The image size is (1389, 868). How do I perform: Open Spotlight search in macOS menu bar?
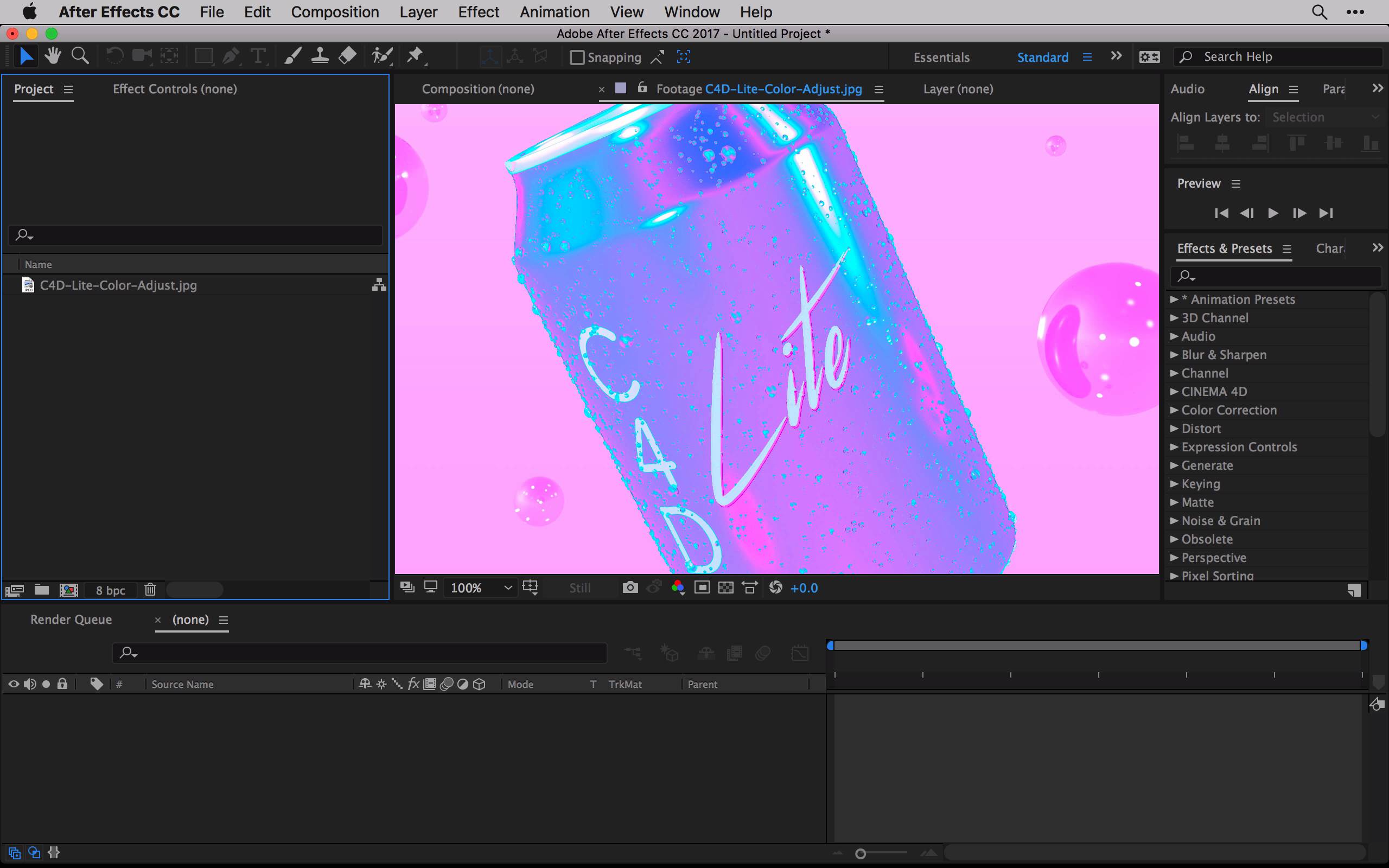pos(1319,12)
